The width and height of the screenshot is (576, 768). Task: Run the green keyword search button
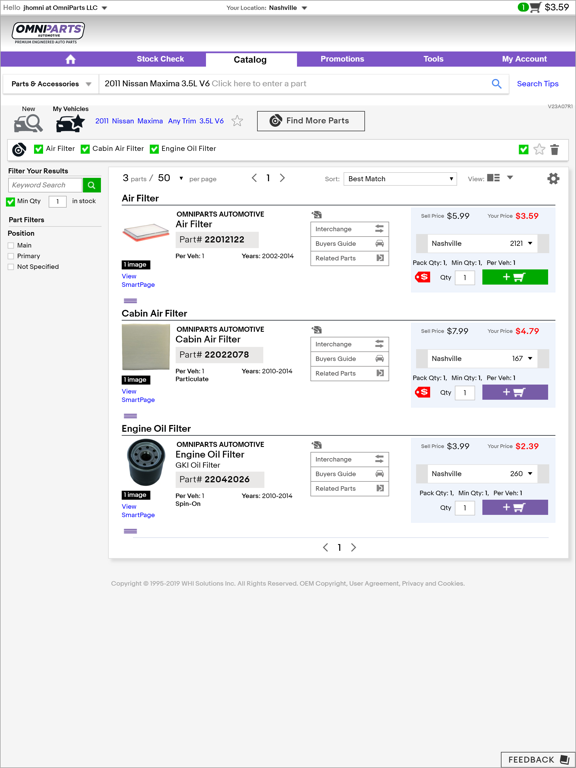[92, 185]
